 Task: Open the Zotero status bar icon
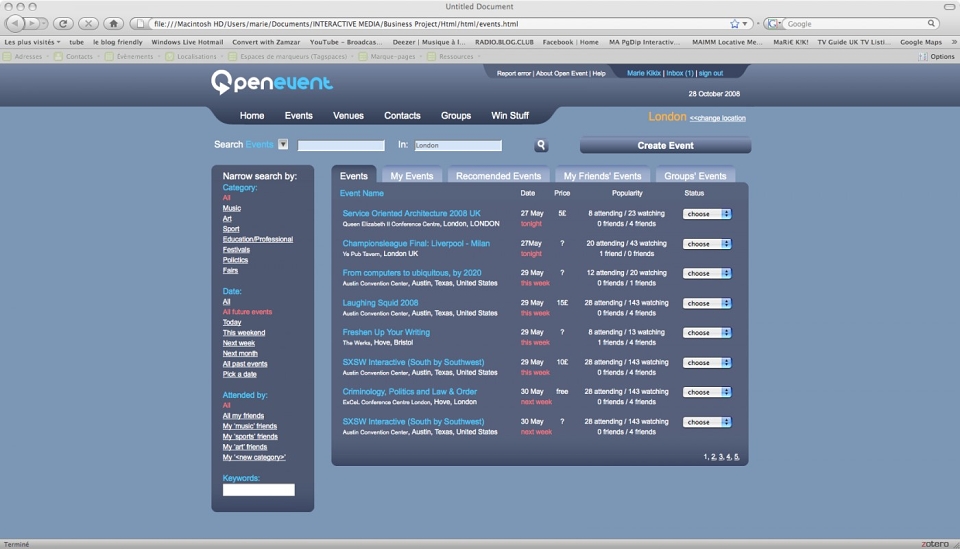coord(935,543)
